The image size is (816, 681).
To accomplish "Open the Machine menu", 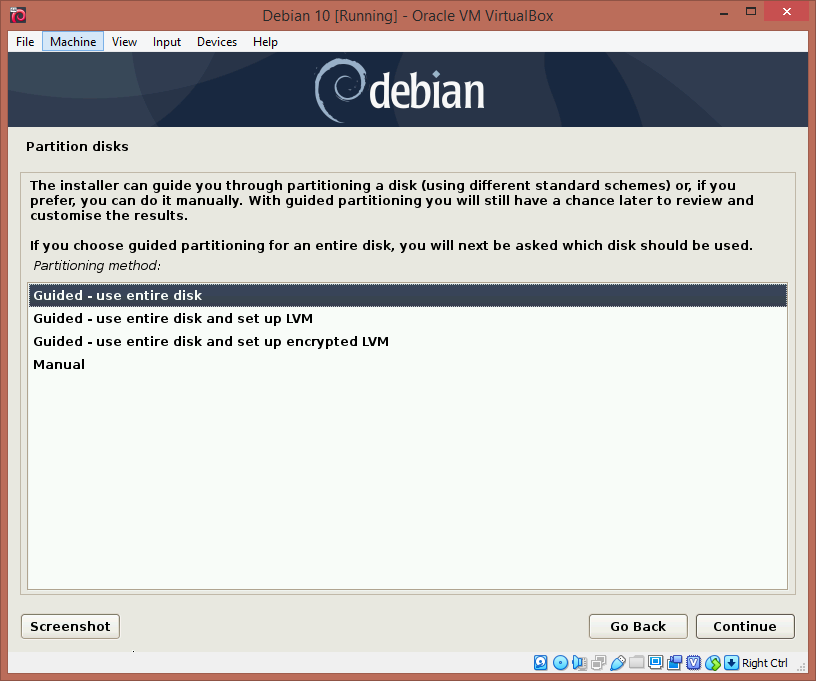I will click(73, 42).
